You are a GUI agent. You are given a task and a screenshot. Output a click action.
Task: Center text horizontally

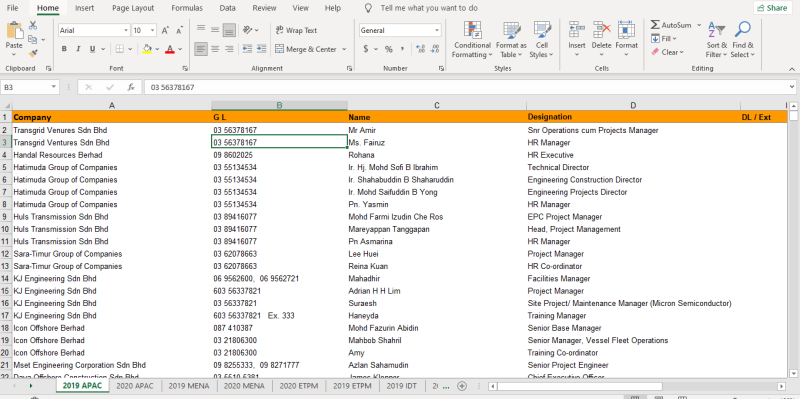[215, 49]
